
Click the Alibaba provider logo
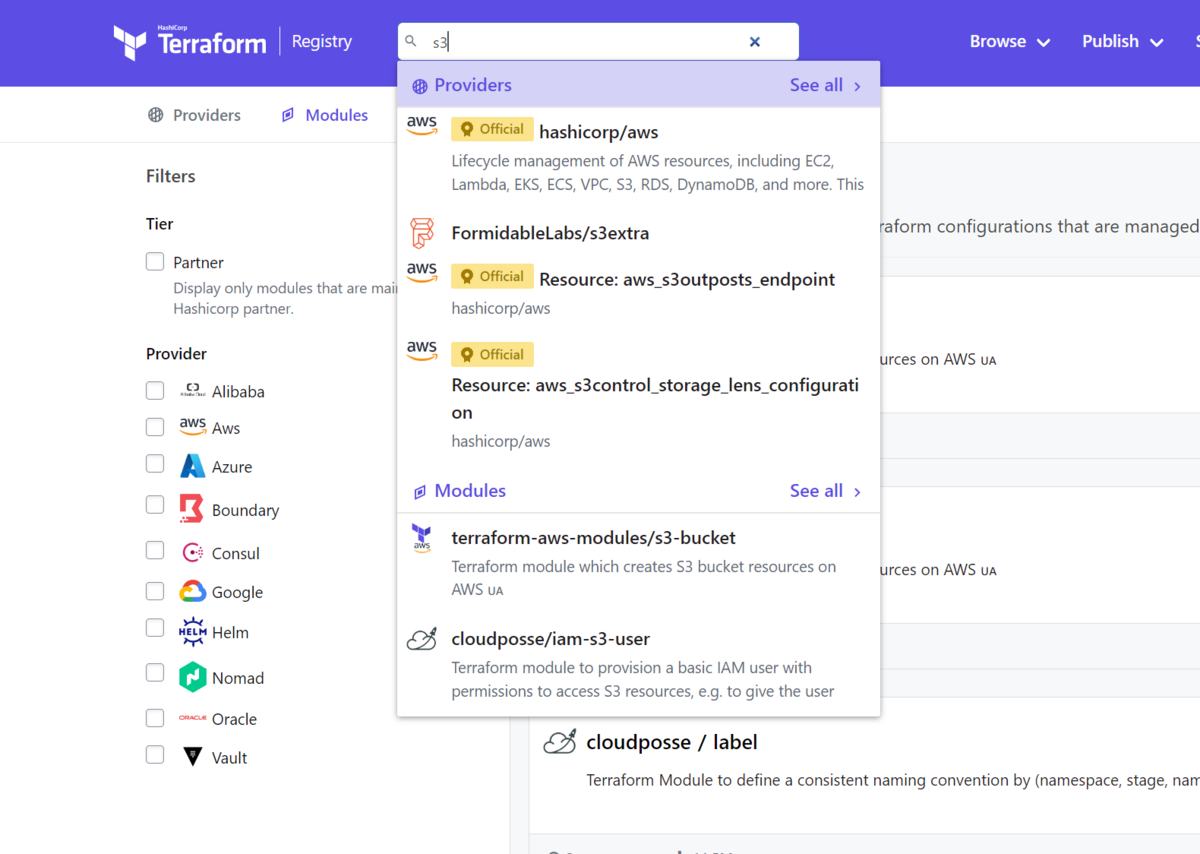pos(192,390)
